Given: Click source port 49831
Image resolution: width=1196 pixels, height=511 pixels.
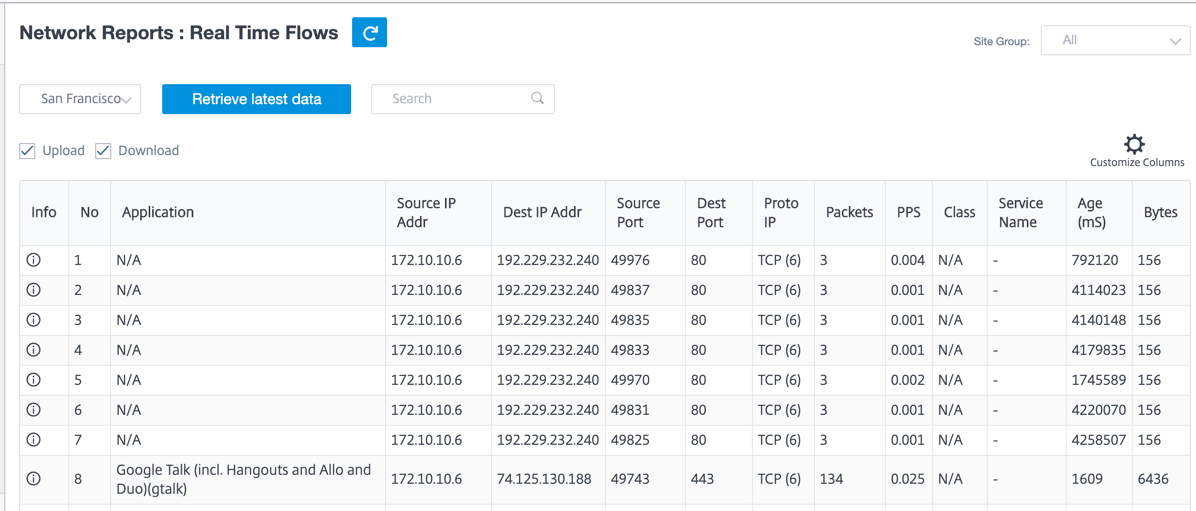Looking at the screenshot, I should click(x=631, y=410).
